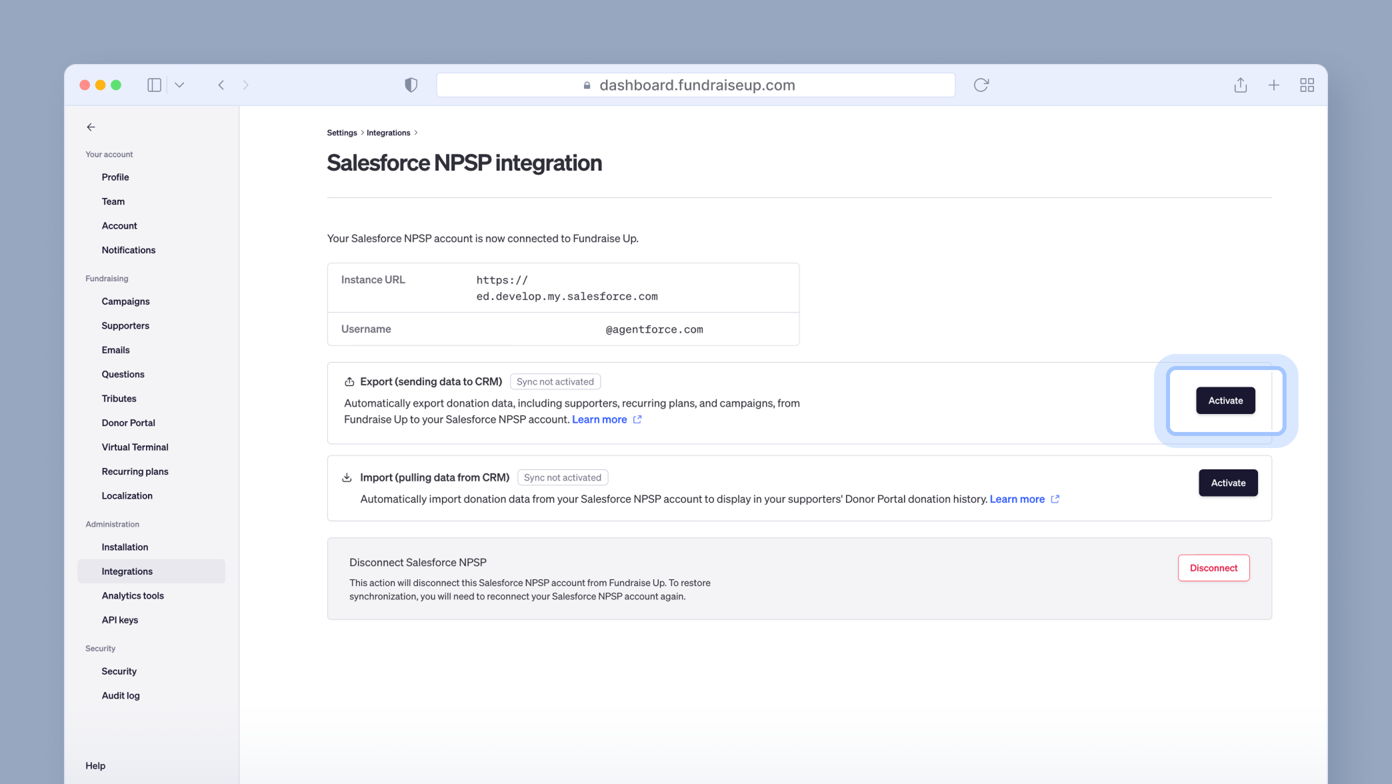
Task: Click the back arrow above Your account section
Action: click(x=90, y=127)
